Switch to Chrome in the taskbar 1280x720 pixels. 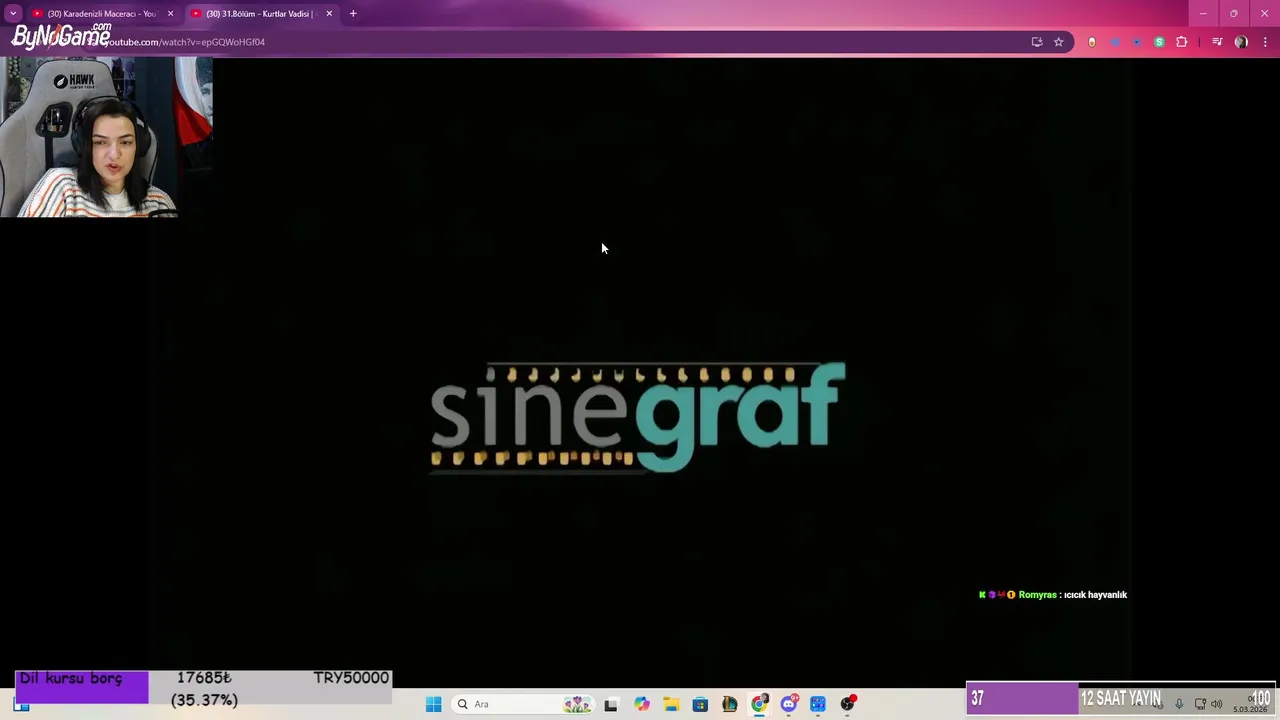(x=759, y=704)
